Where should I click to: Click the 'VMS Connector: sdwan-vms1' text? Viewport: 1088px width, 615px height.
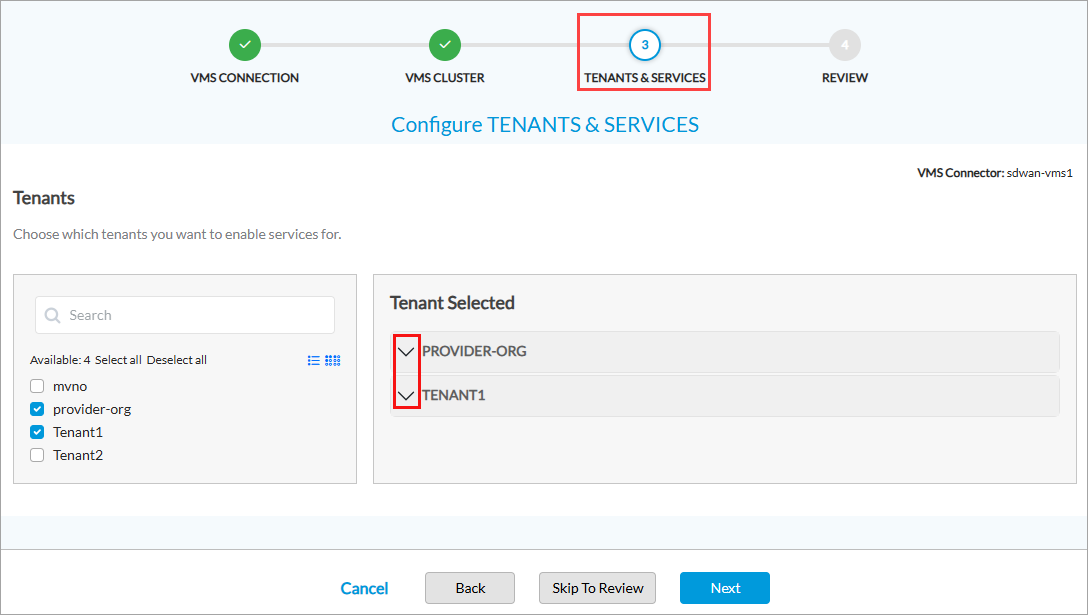[995, 173]
